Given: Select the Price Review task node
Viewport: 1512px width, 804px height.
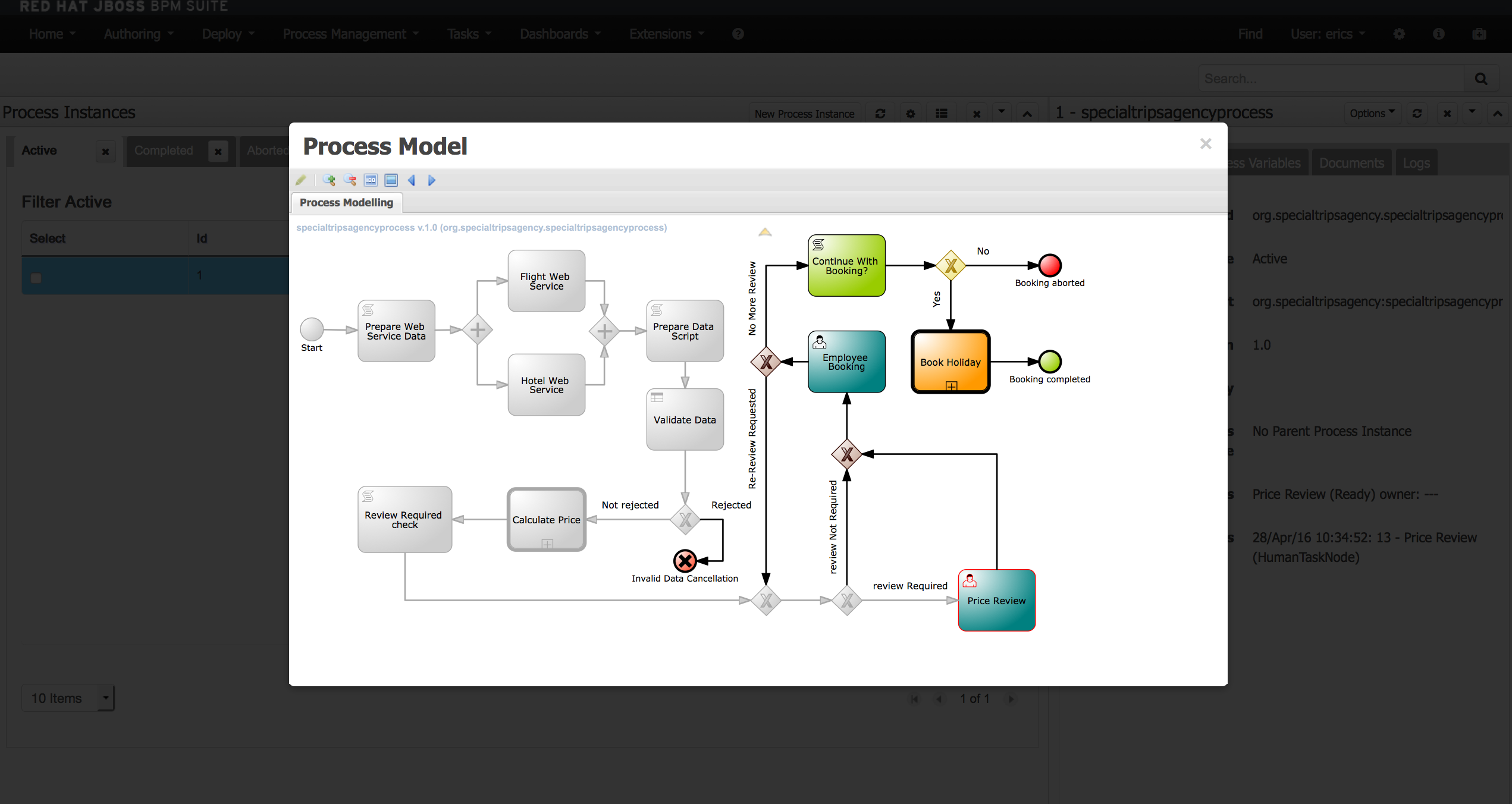Looking at the screenshot, I should (x=996, y=601).
